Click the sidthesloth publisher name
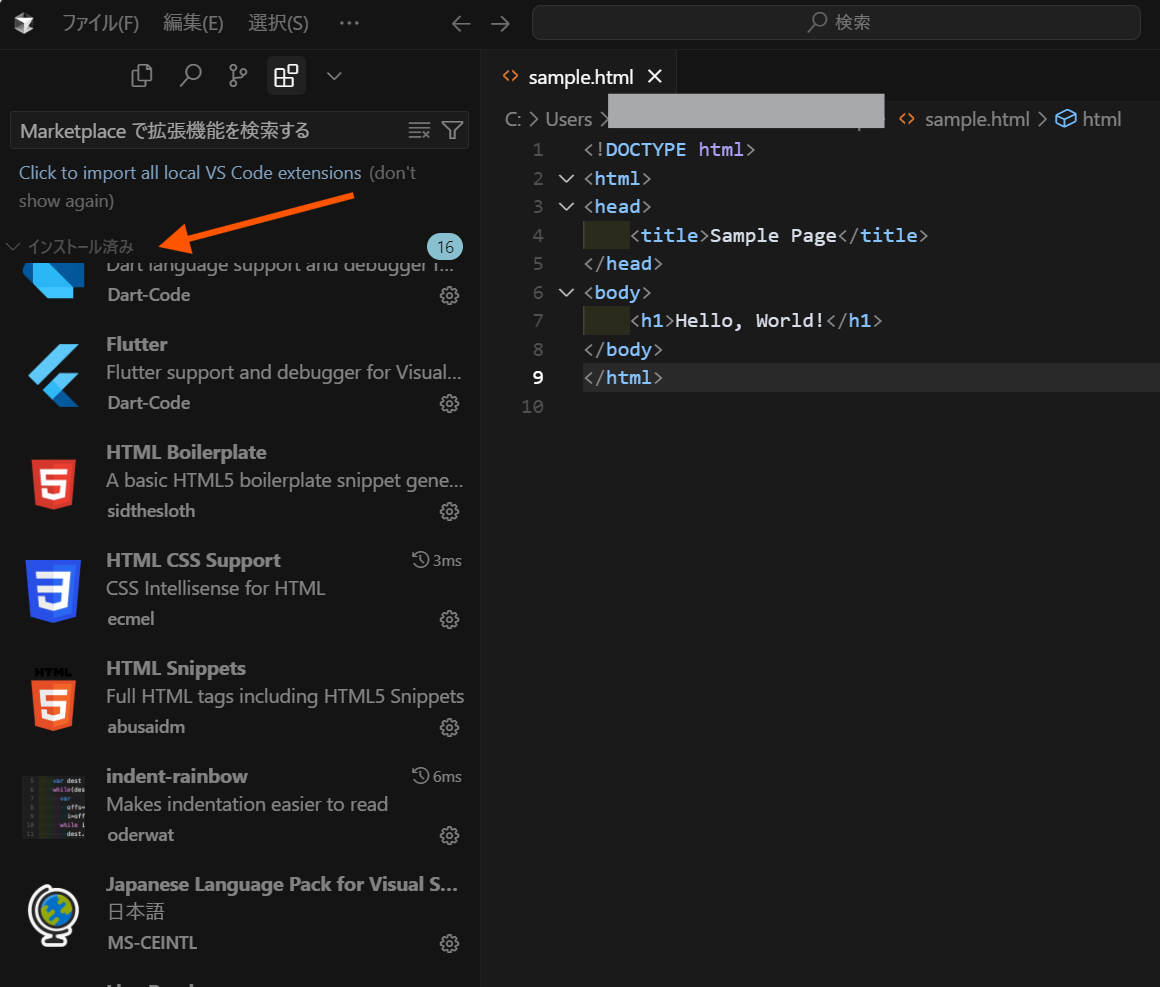This screenshot has width=1160, height=987. (x=151, y=511)
